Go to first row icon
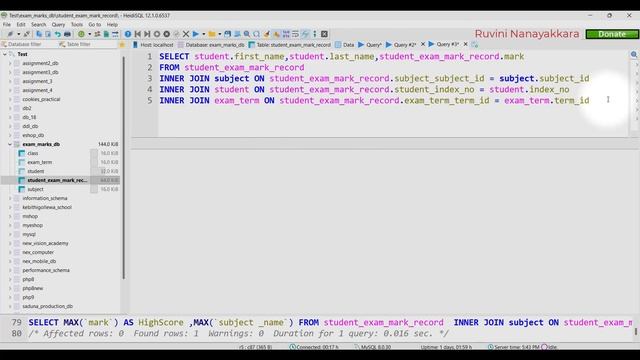This screenshot has height=360, width=640. (x=138, y=34)
